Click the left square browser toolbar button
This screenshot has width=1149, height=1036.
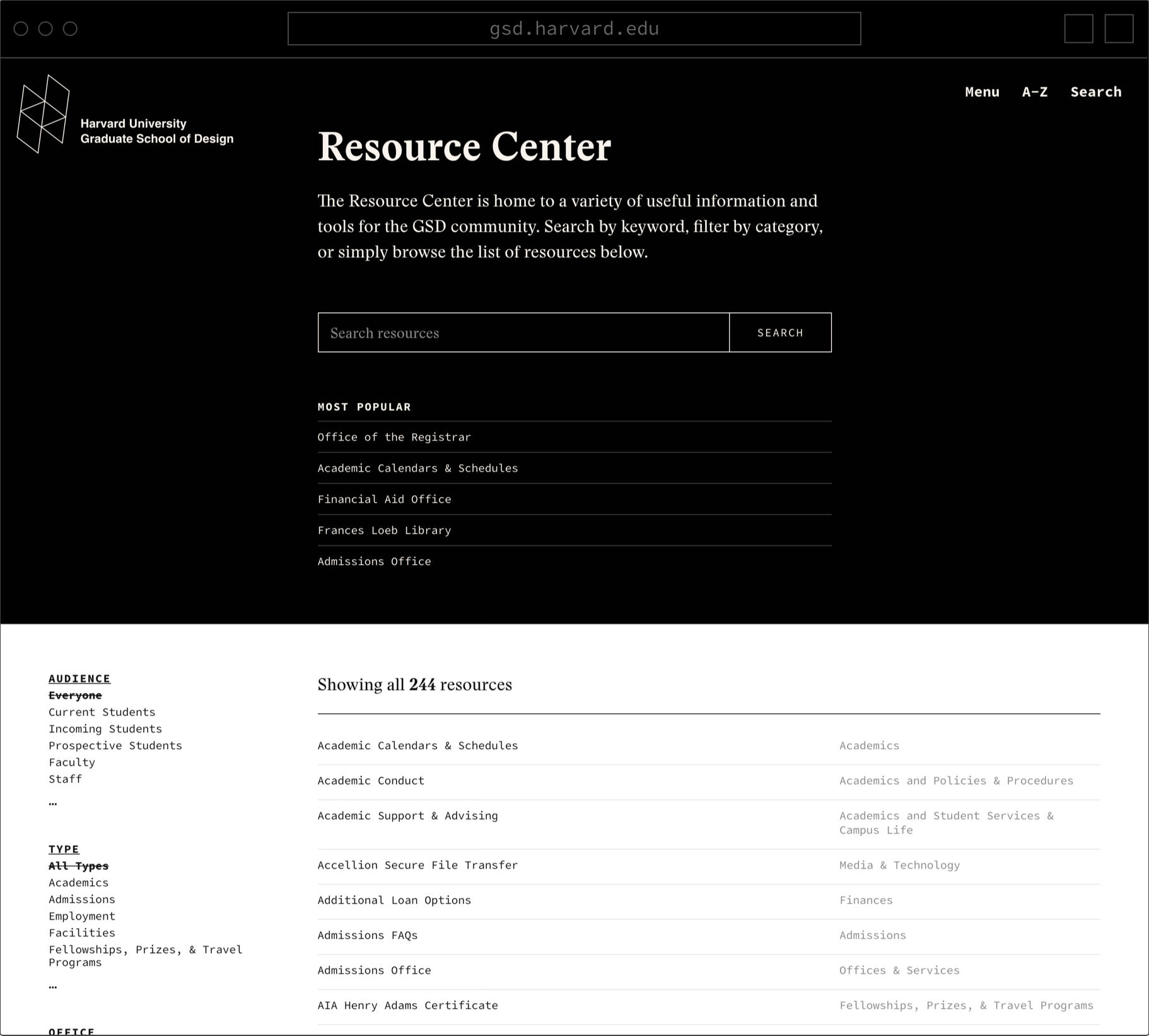pos(1078,28)
